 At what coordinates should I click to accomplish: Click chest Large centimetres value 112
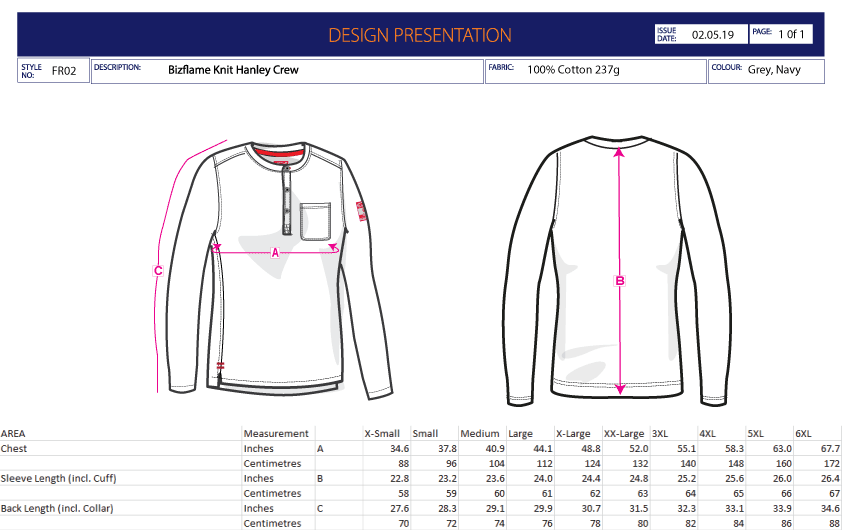tap(545, 463)
